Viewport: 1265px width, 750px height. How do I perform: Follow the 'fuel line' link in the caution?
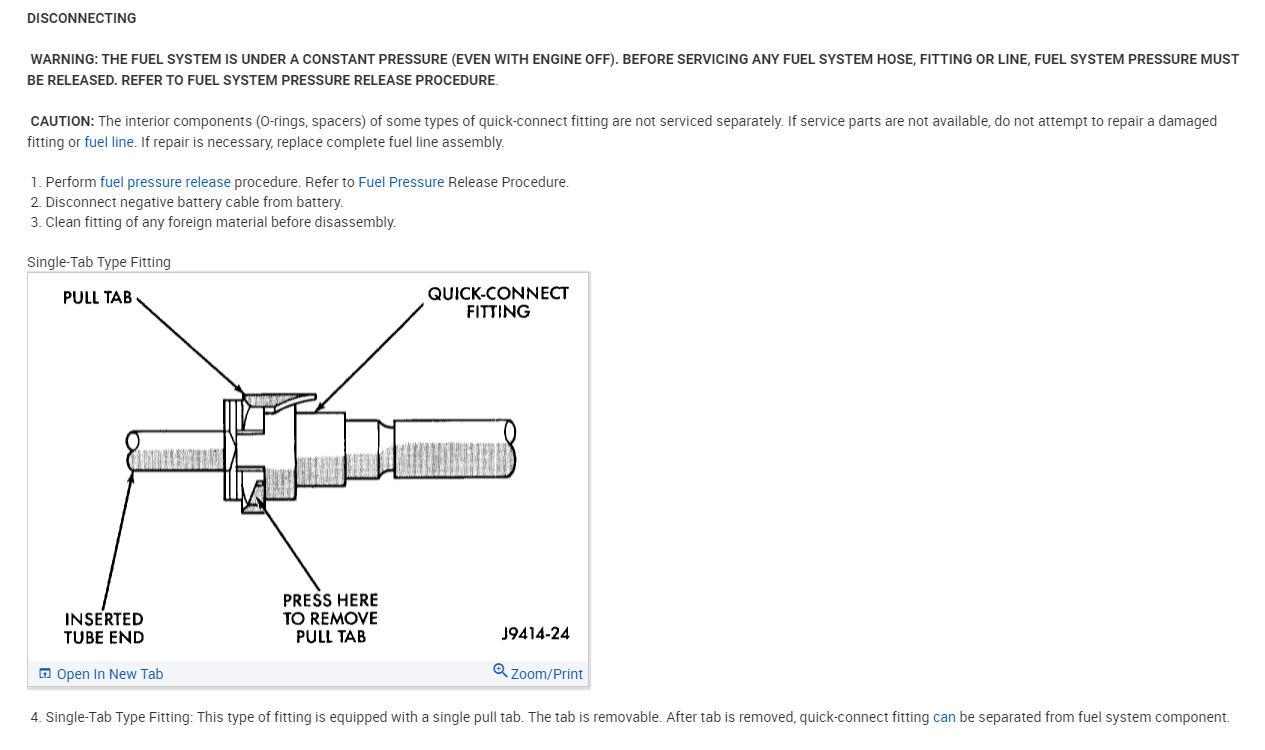(109, 142)
